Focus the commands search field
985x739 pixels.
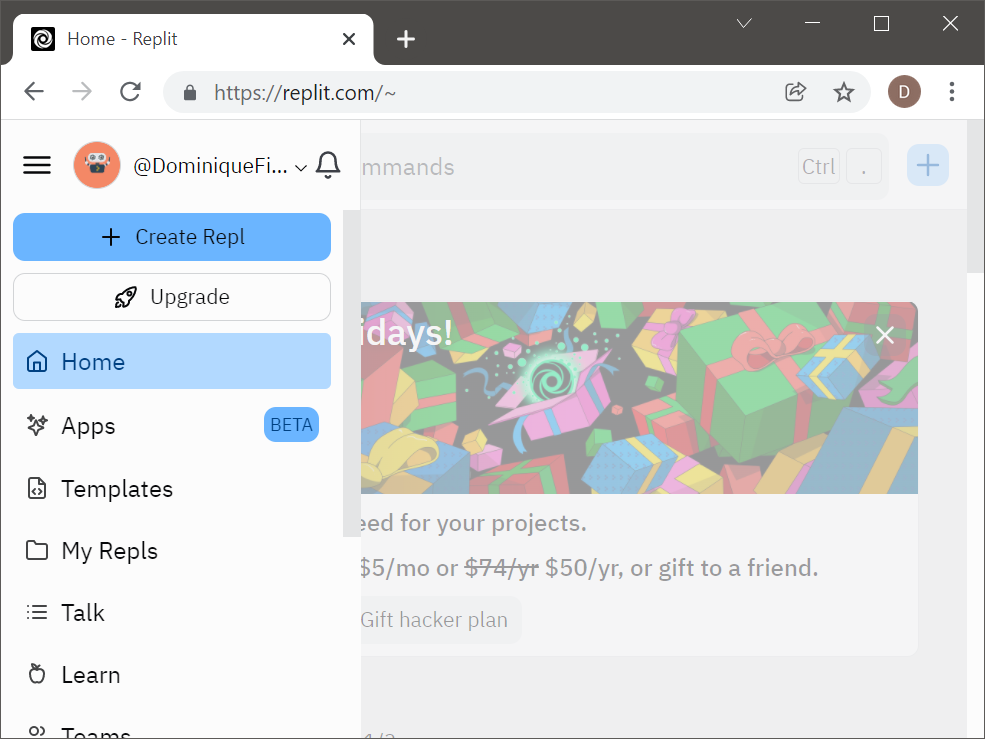tap(622, 167)
